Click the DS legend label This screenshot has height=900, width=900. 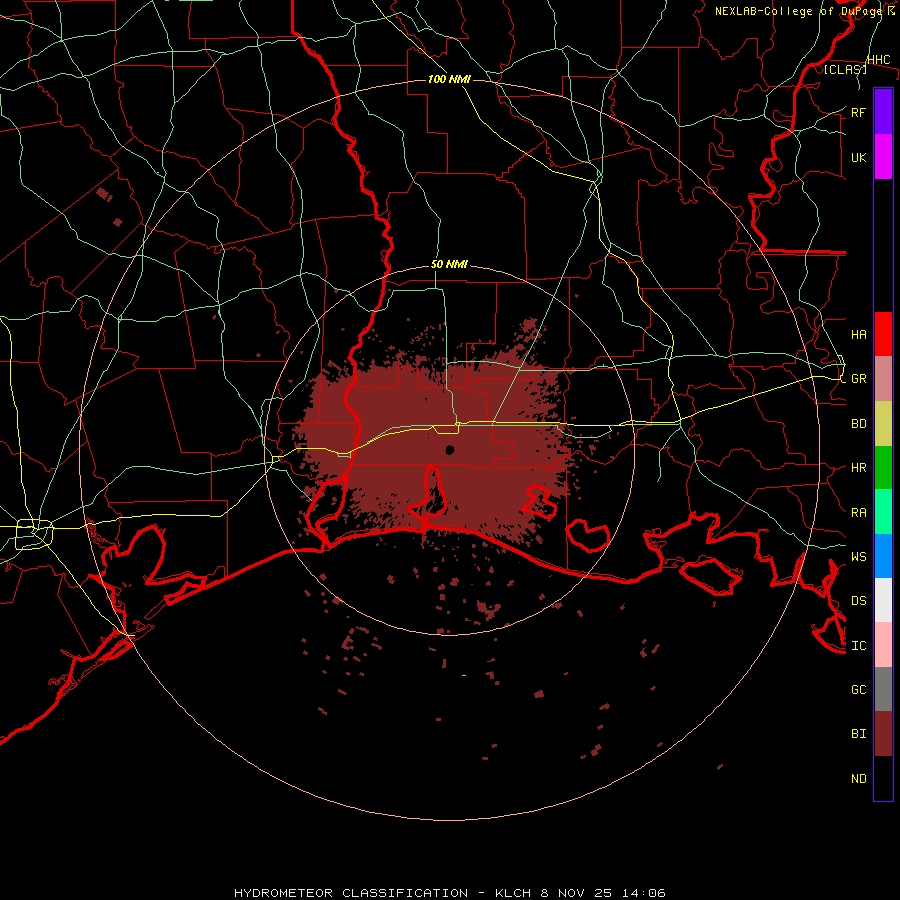pyautogui.click(x=859, y=601)
